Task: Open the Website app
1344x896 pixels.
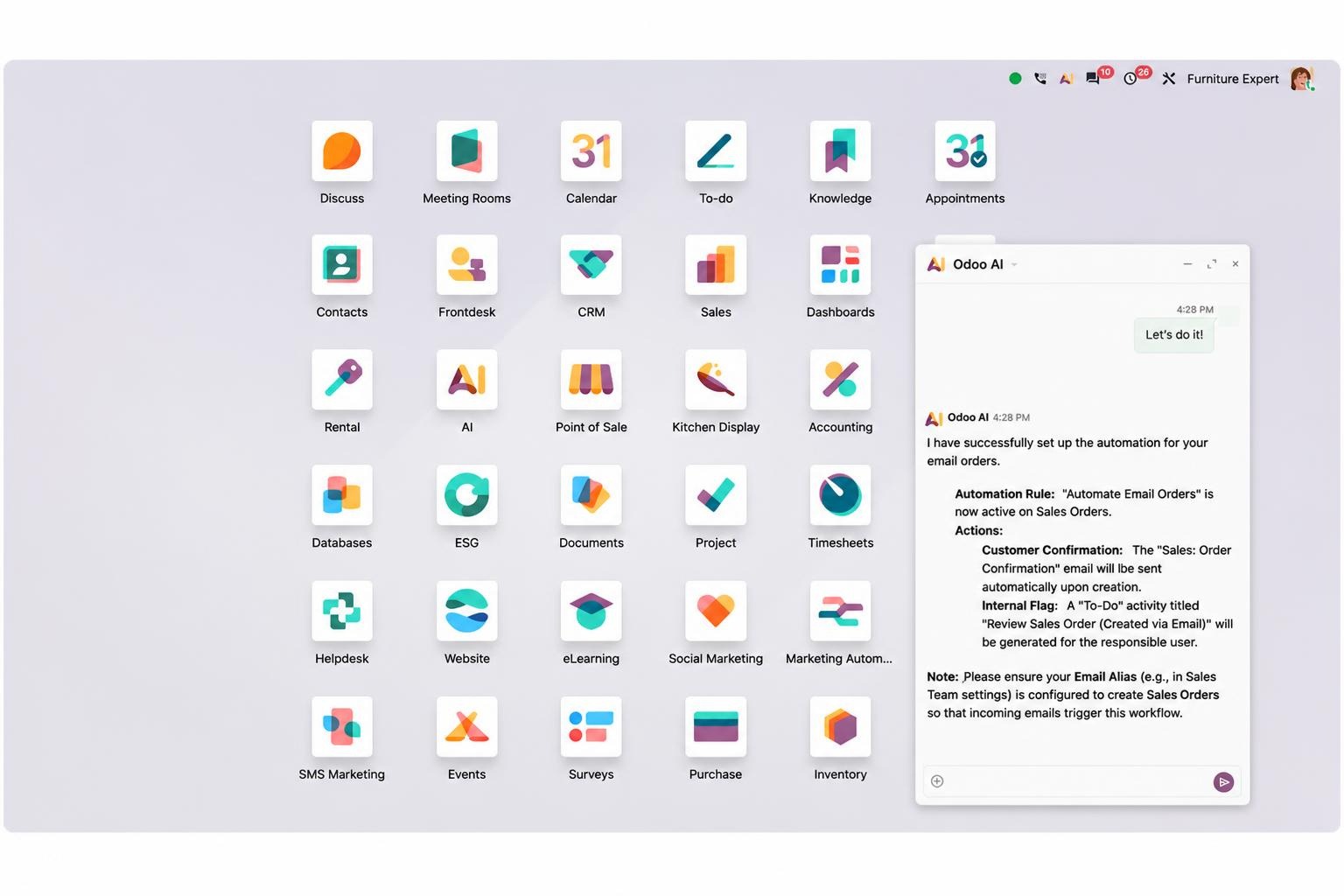Action: (x=466, y=611)
